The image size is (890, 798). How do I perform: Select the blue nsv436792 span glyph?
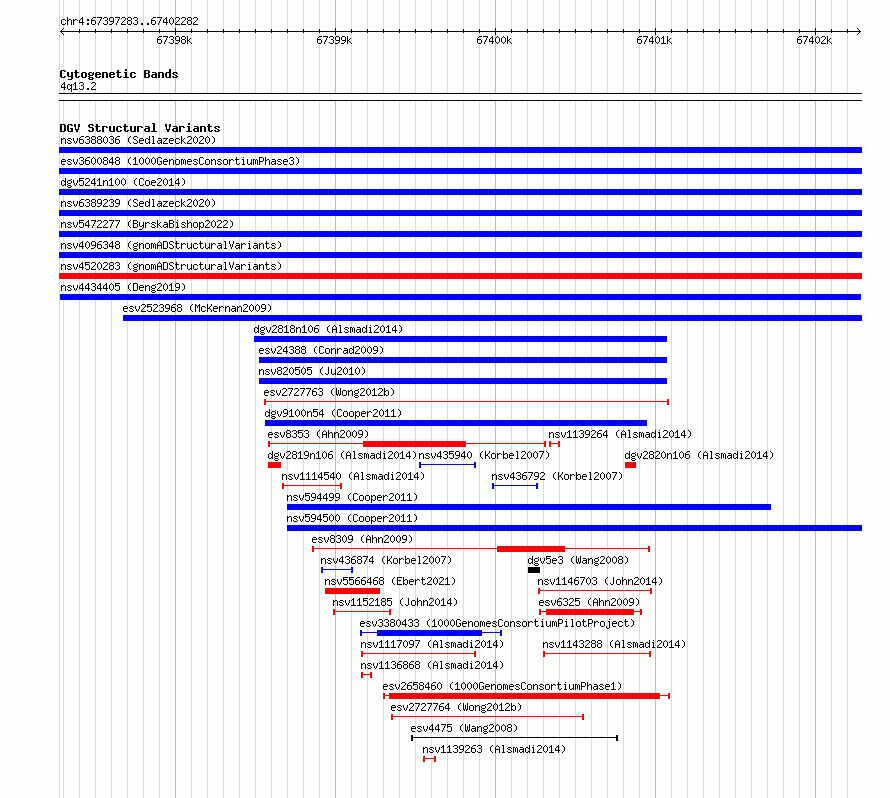[515, 486]
